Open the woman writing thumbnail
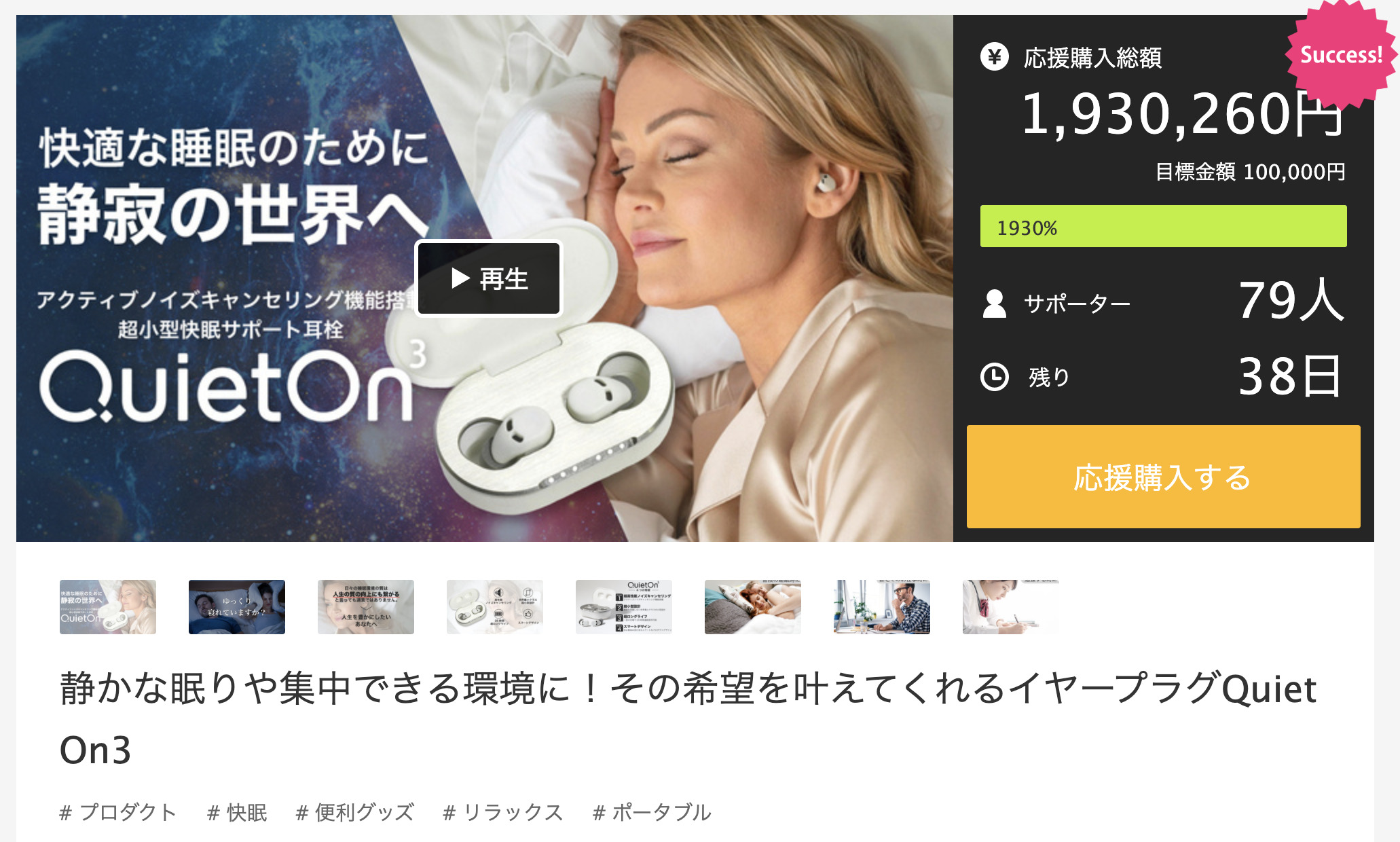This screenshot has height=842, width=1400. coord(1011,607)
